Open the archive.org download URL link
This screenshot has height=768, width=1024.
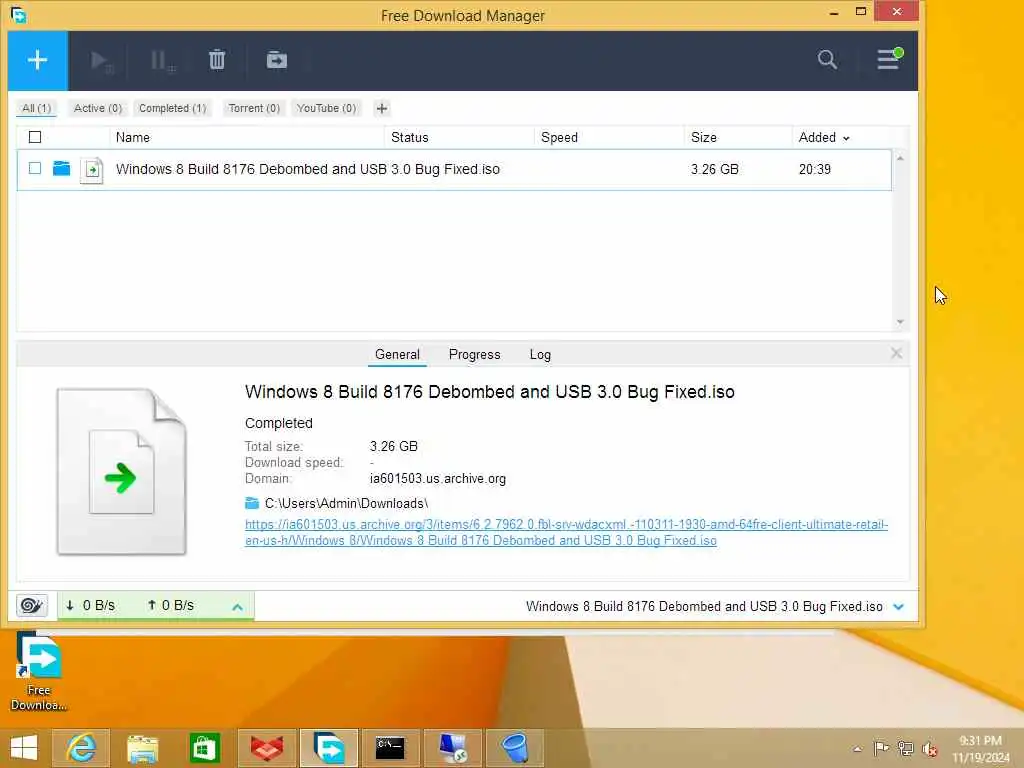click(566, 532)
